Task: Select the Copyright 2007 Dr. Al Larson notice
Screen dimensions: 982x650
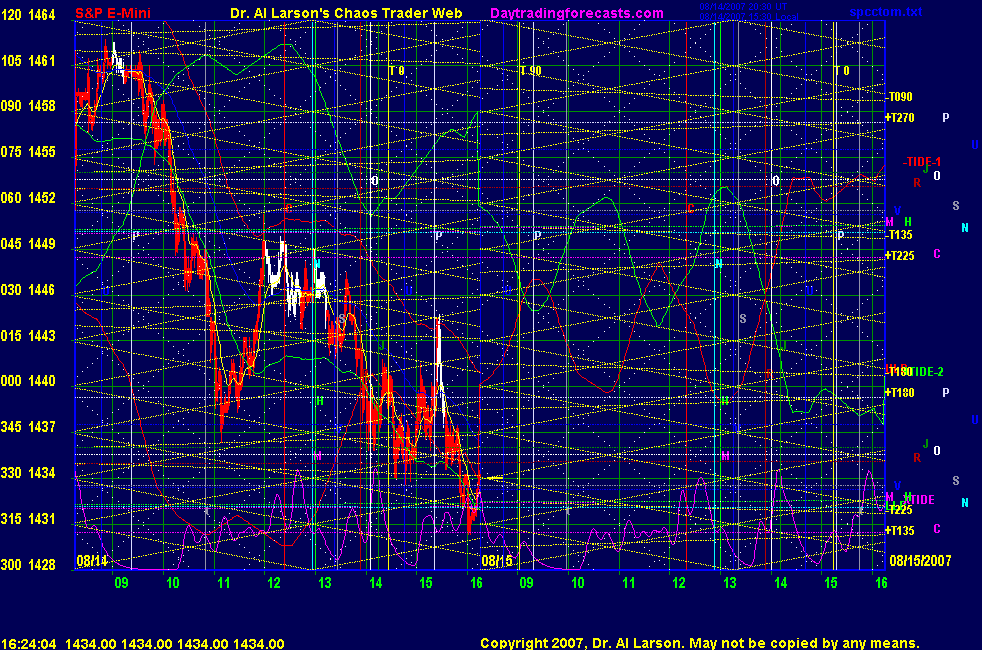Action: click(x=700, y=643)
